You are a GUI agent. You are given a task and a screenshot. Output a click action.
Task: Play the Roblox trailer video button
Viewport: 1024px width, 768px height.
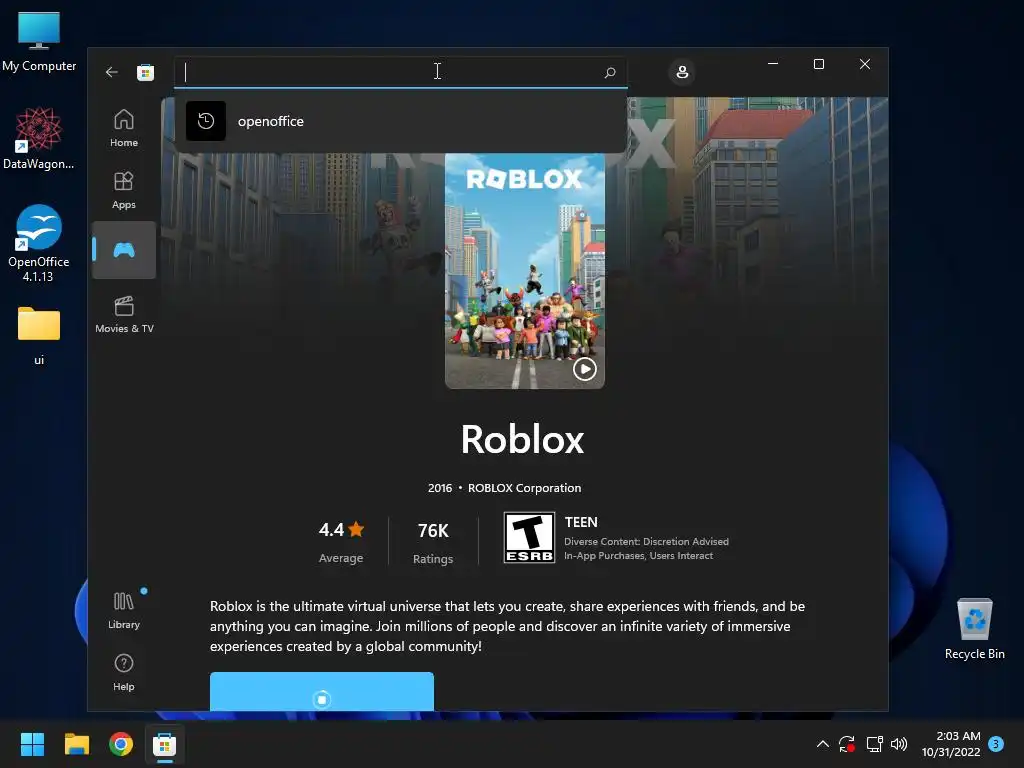[584, 369]
